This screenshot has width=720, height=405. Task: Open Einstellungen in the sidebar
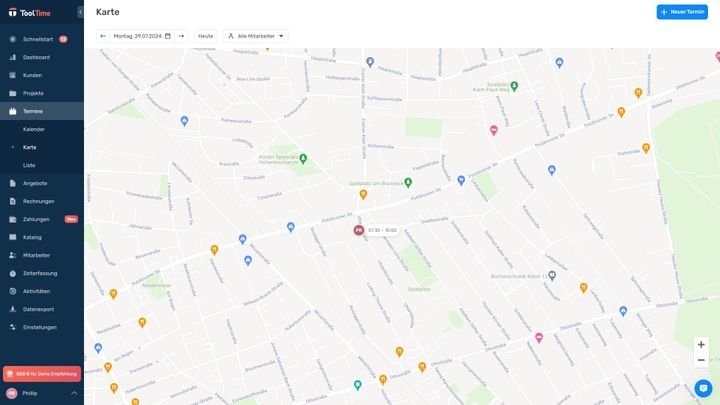(x=40, y=327)
